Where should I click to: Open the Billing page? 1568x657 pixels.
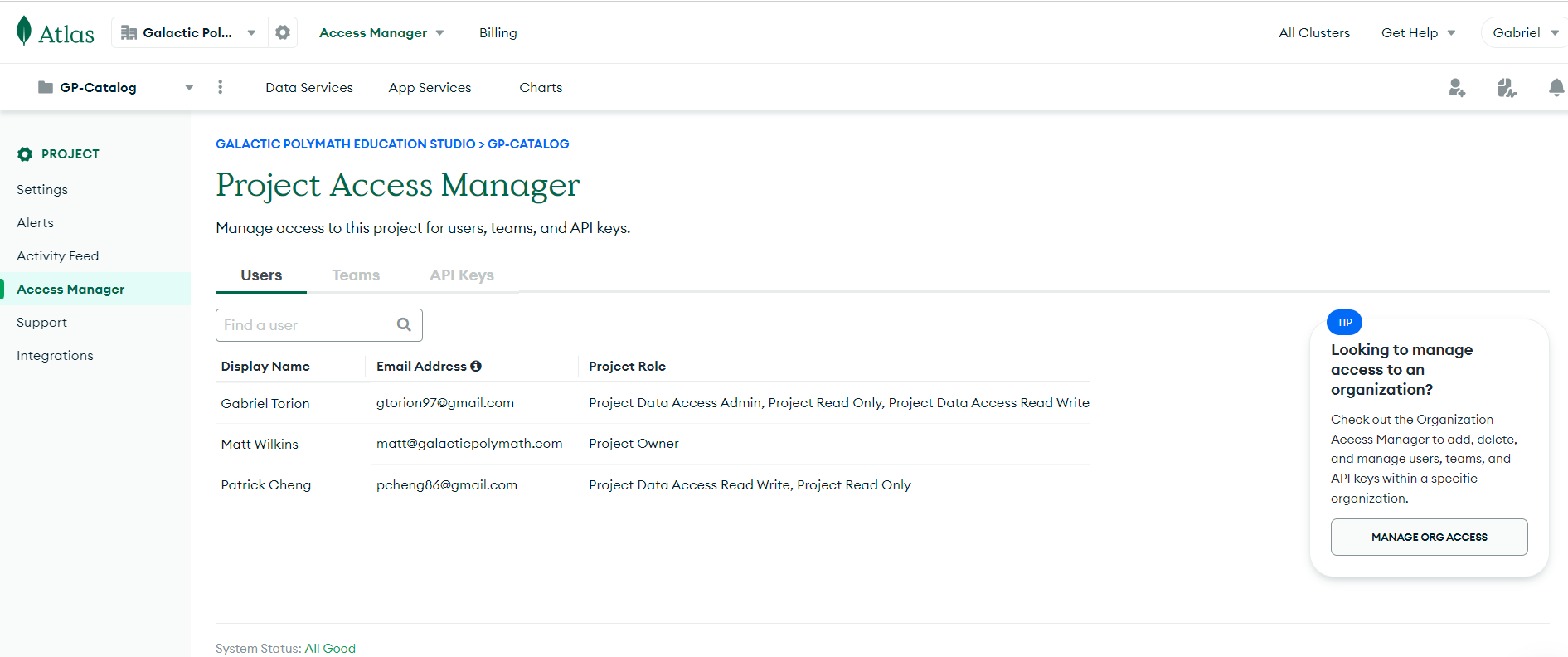[x=498, y=33]
